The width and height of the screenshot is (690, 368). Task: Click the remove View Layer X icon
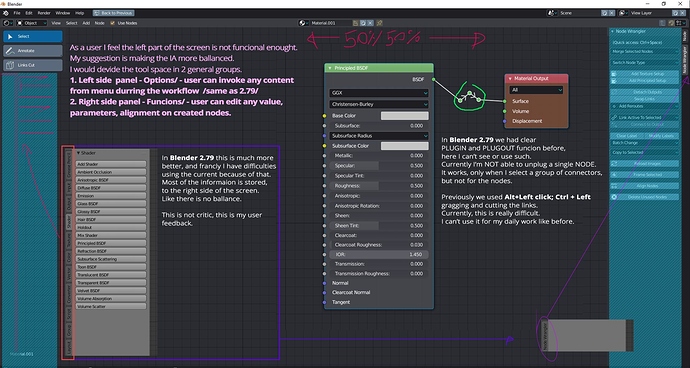click(683, 13)
